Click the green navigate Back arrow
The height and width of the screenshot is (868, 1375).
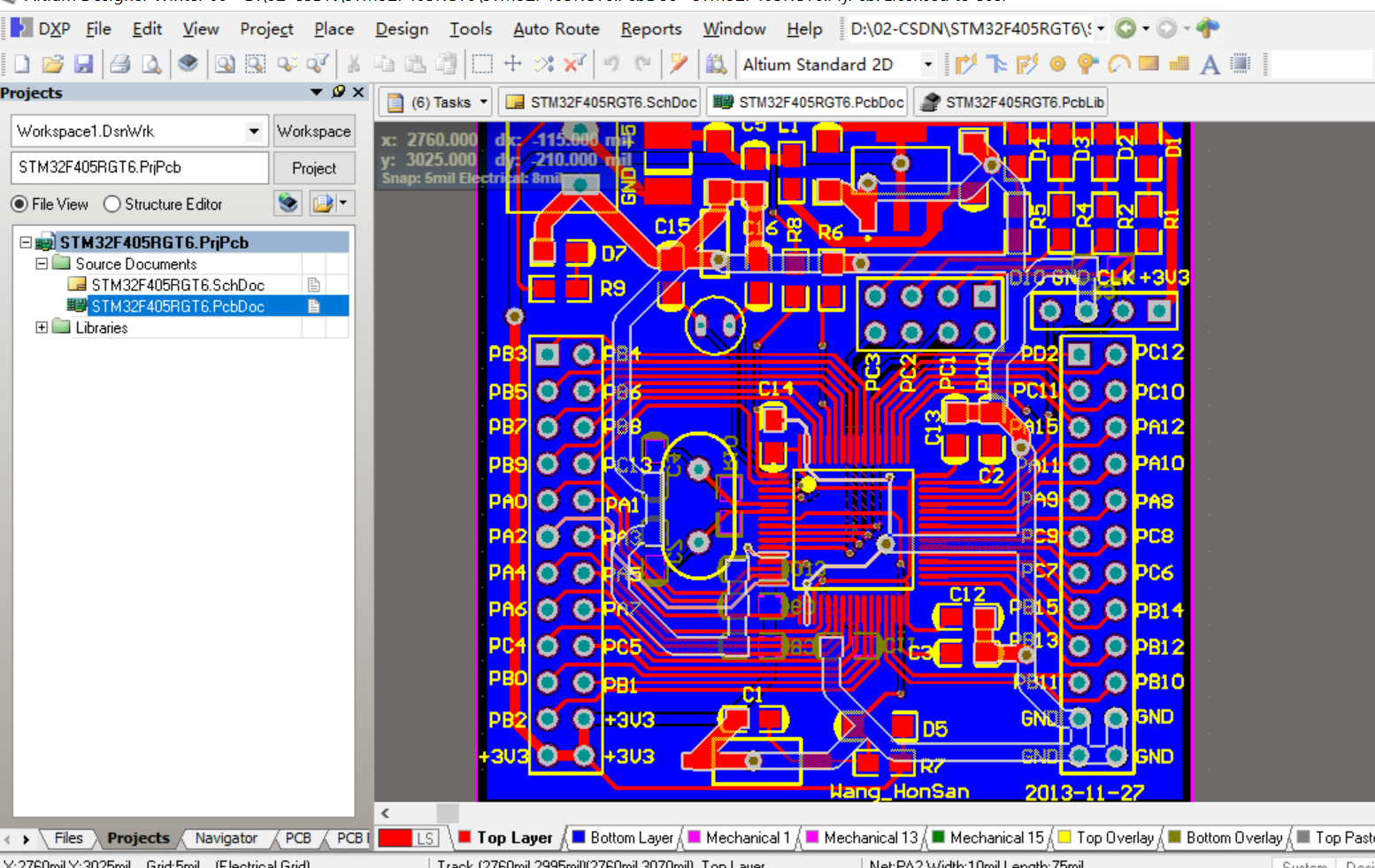pyautogui.click(x=1125, y=28)
